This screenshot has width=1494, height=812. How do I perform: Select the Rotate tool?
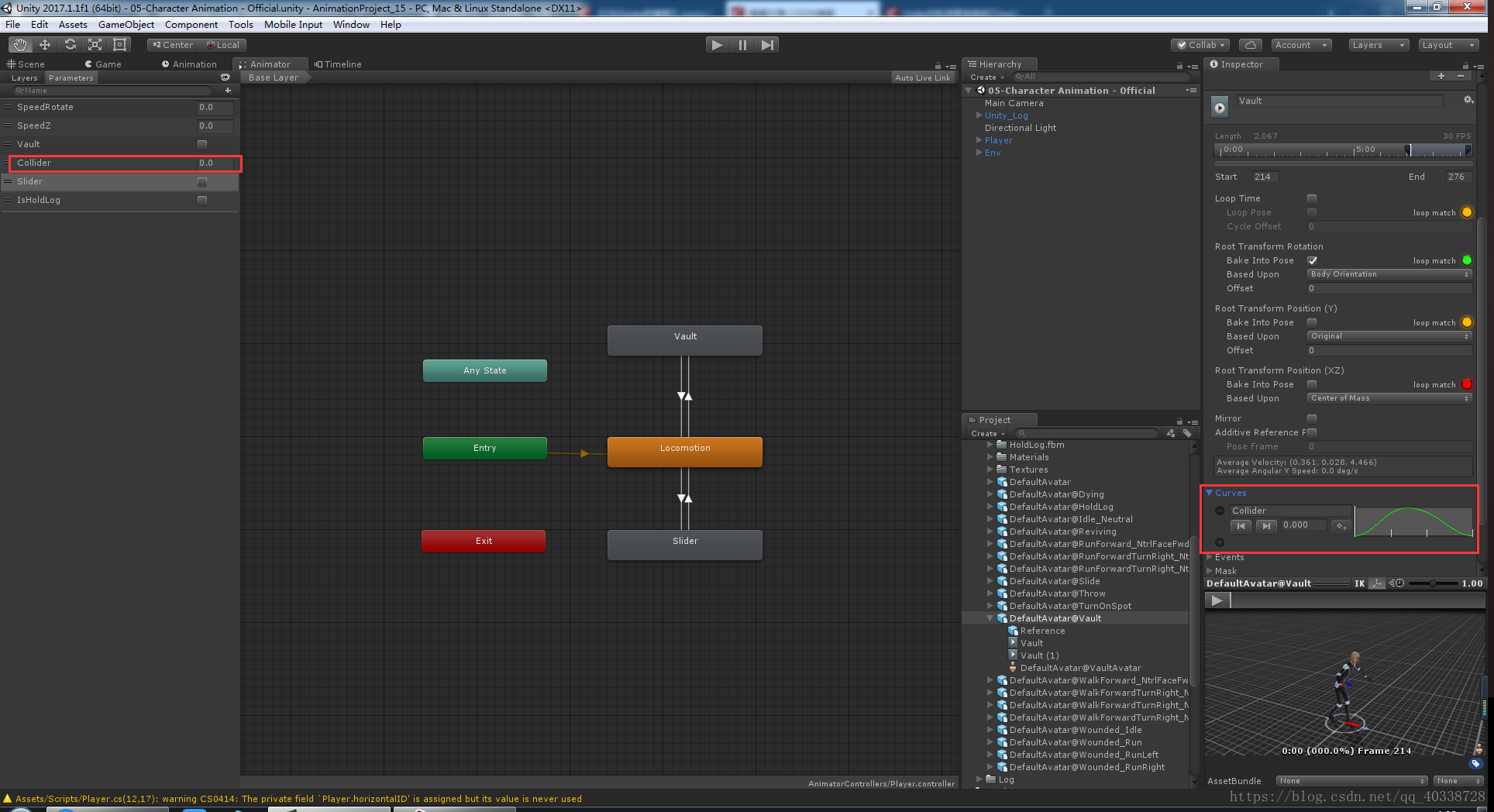pos(70,45)
